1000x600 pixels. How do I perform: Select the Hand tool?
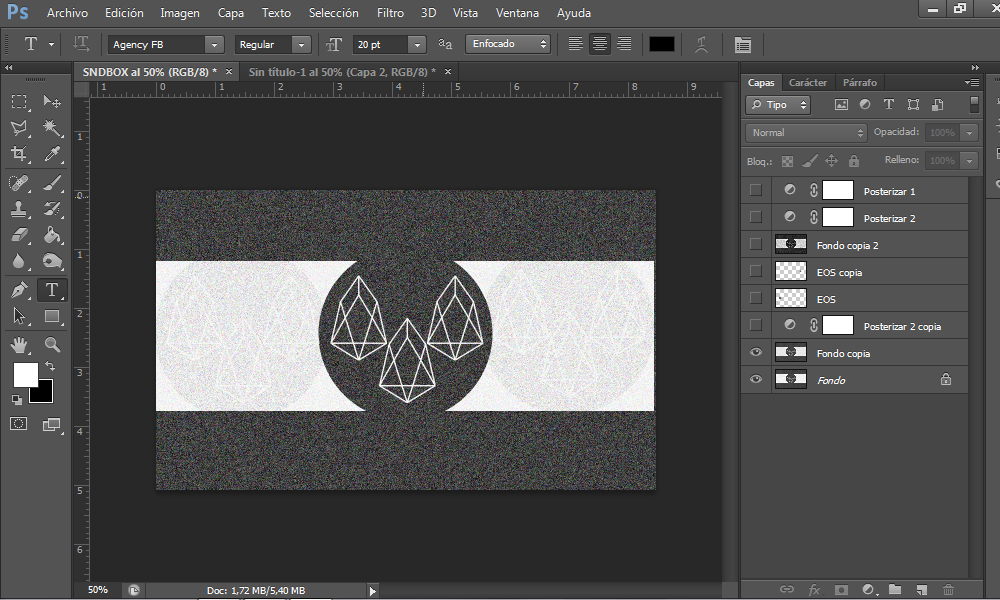(x=19, y=345)
